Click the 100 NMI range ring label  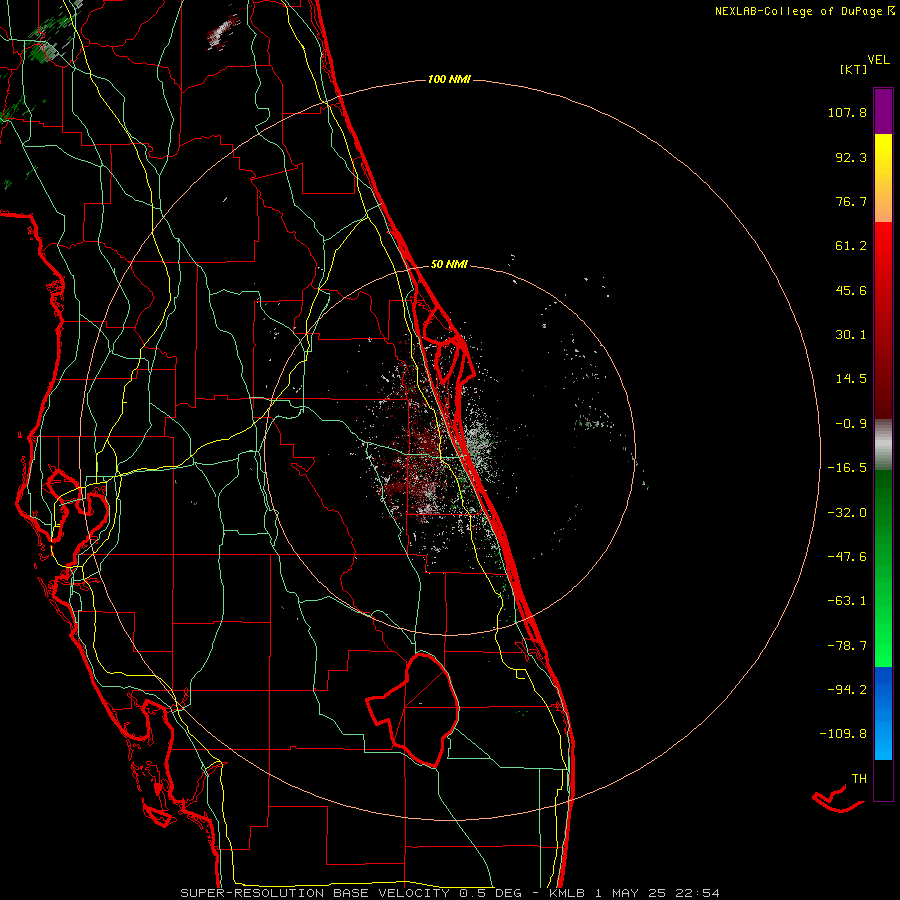coord(449,79)
